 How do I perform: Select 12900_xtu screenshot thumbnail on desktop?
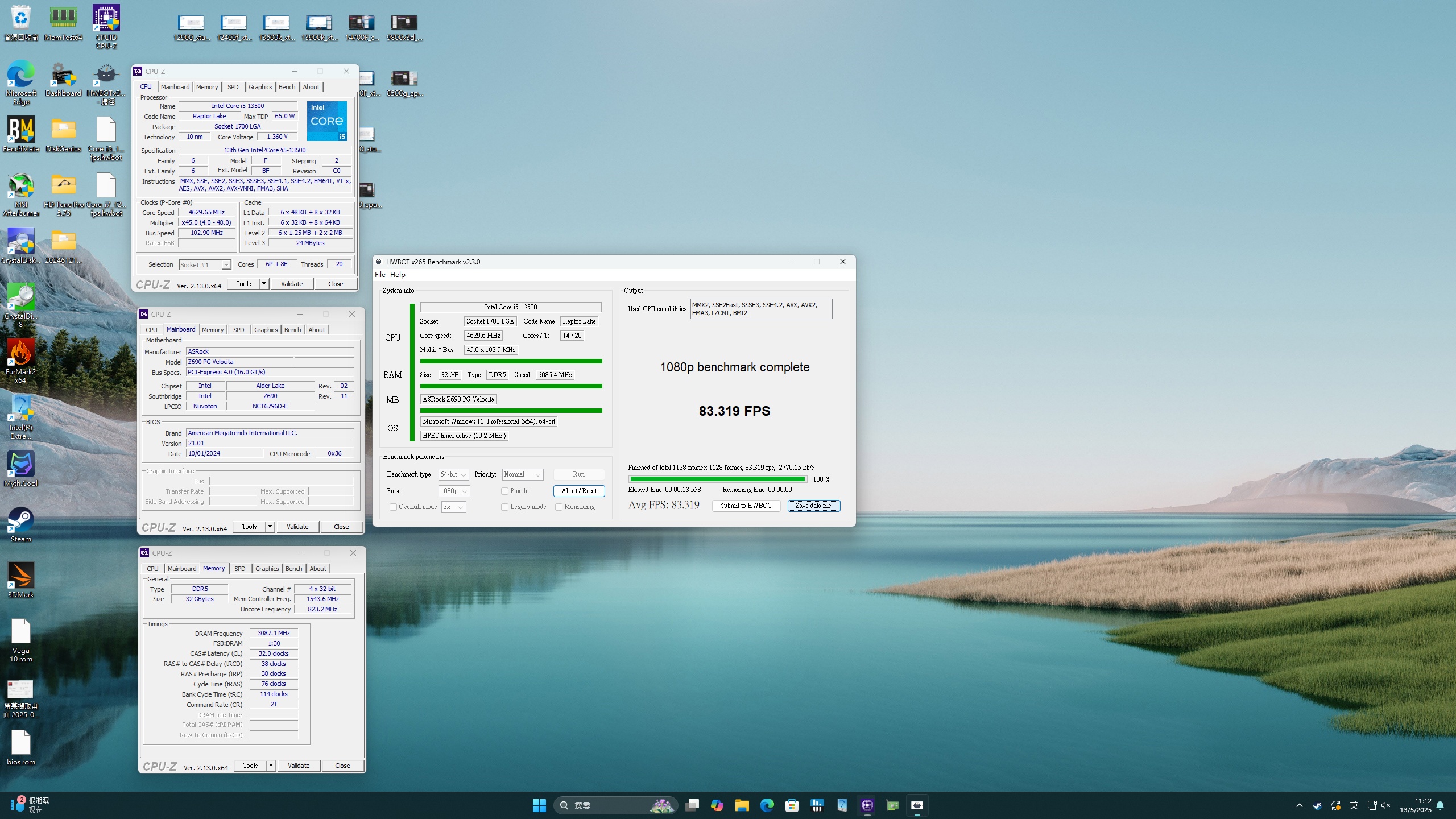coord(192,27)
